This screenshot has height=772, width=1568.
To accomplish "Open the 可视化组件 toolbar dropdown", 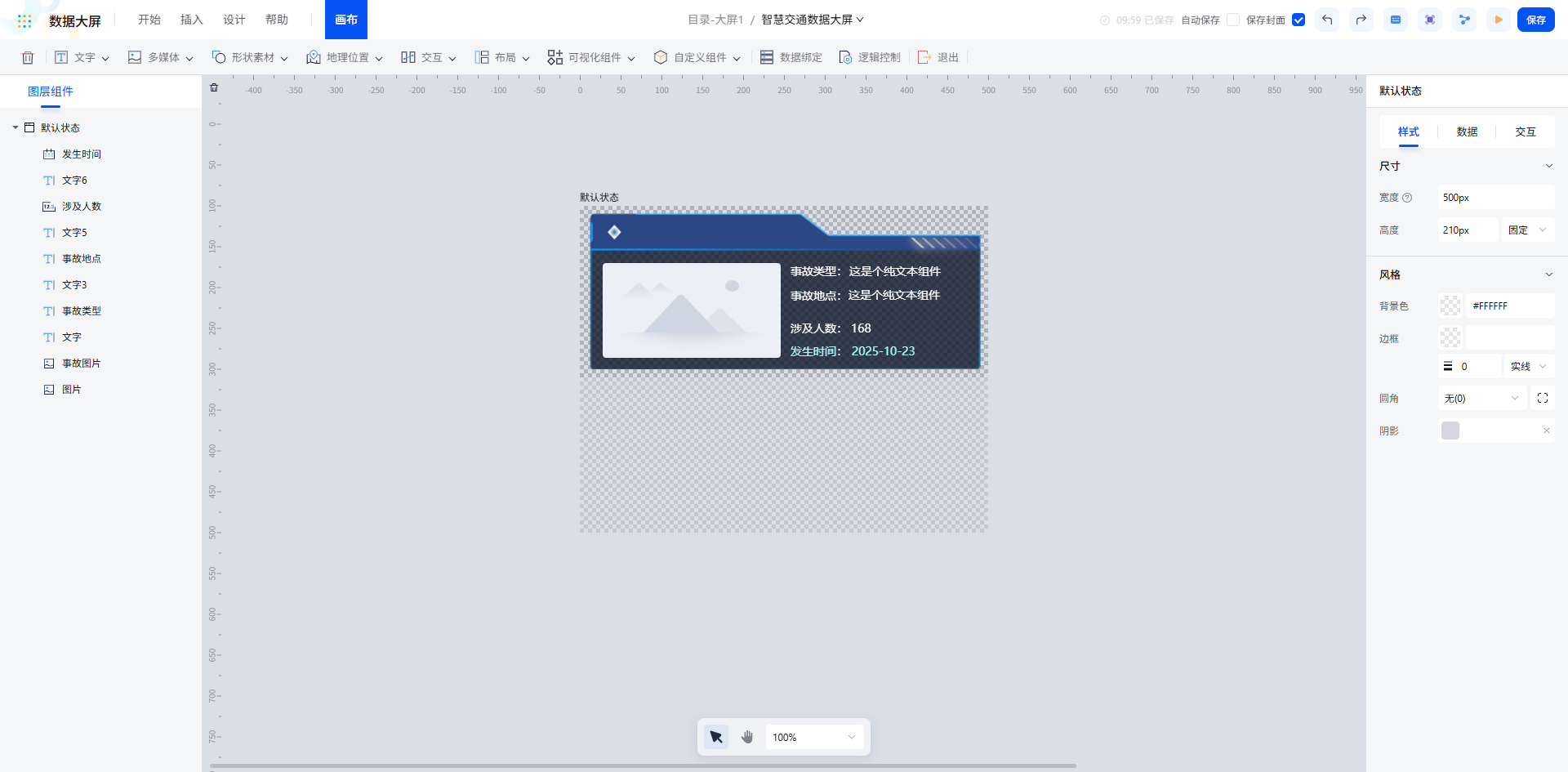I will click(x=591, y=57).
